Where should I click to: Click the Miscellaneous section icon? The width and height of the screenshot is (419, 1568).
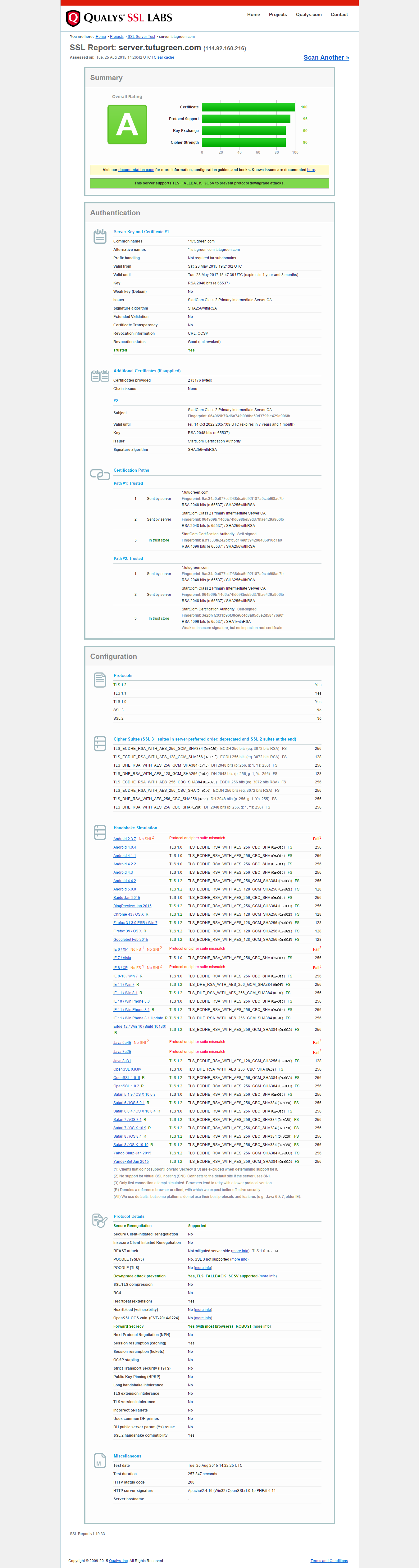pos(99,1462)
